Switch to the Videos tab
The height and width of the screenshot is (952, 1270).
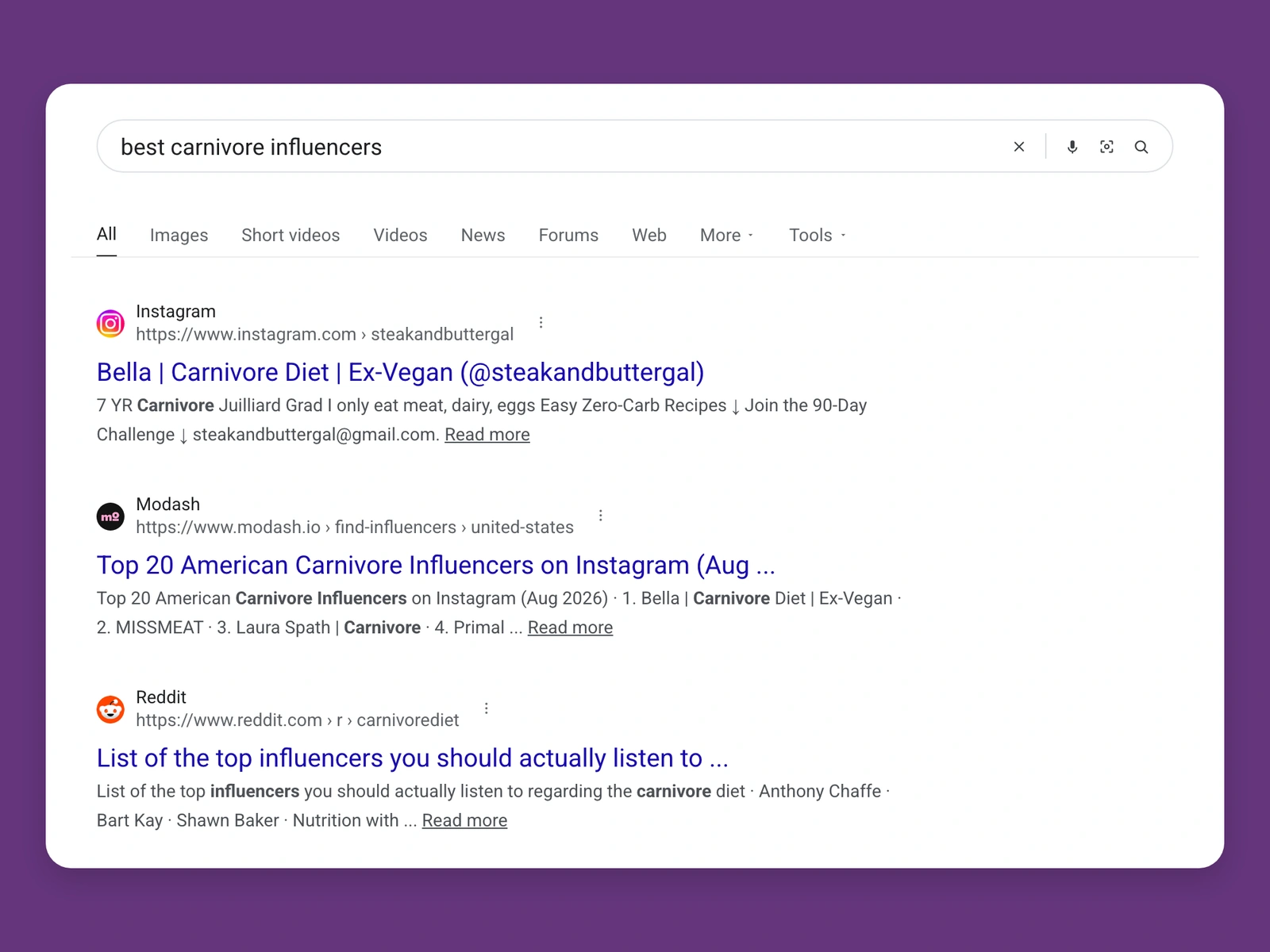click(x=400, y=235)
